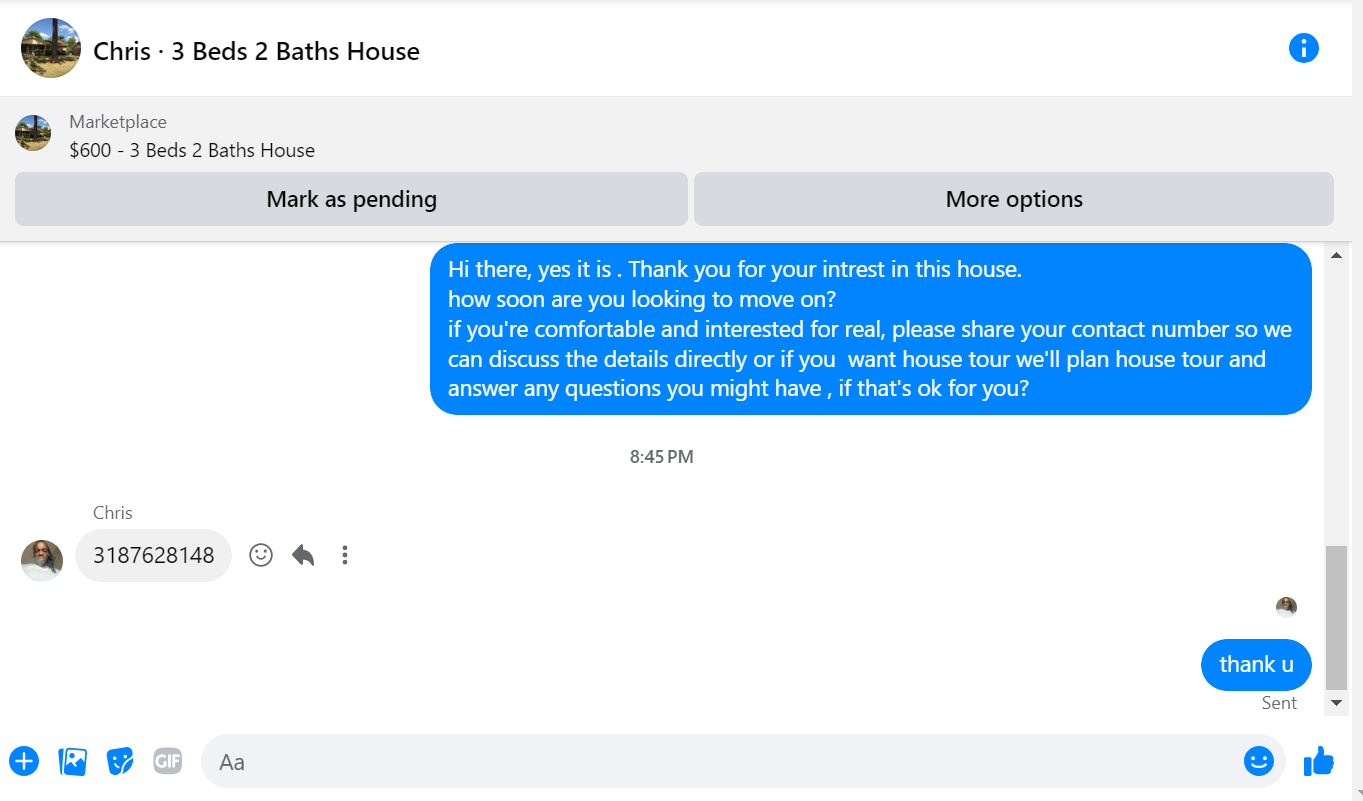Open the house listing thumbnail in header
This screenshot has height=801, width=1363.
click(x=51, y=48)
